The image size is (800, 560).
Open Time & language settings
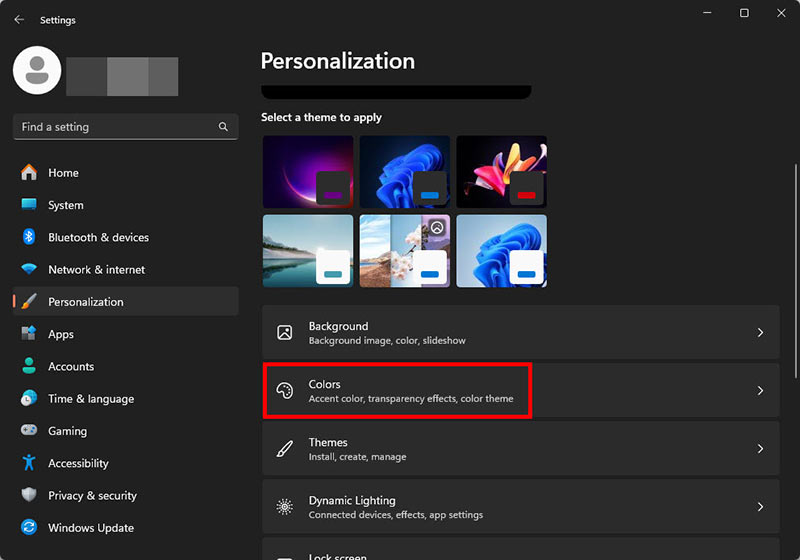click(x=126, y=398)
